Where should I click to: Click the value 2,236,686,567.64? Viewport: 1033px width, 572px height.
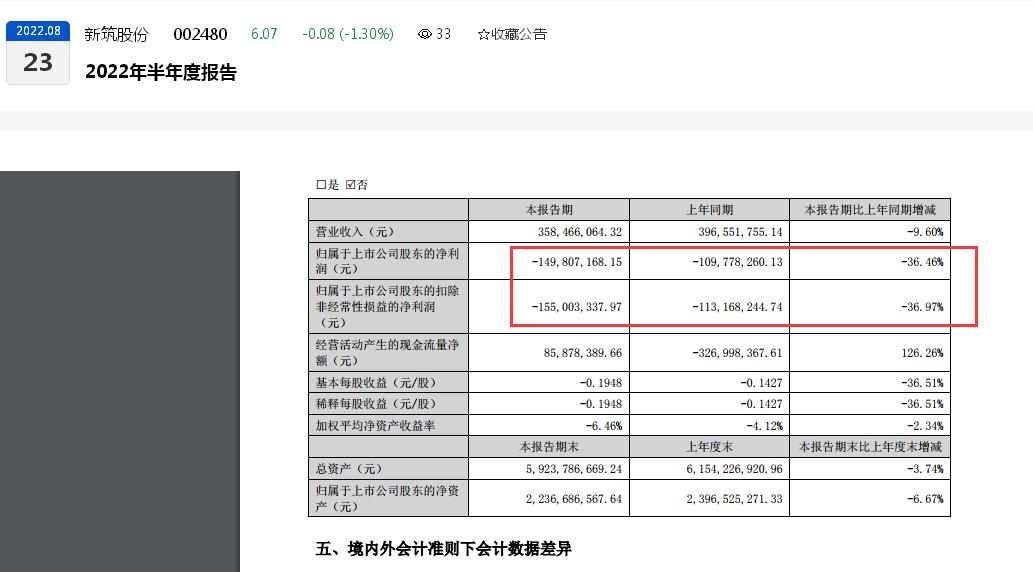[574, 499]
